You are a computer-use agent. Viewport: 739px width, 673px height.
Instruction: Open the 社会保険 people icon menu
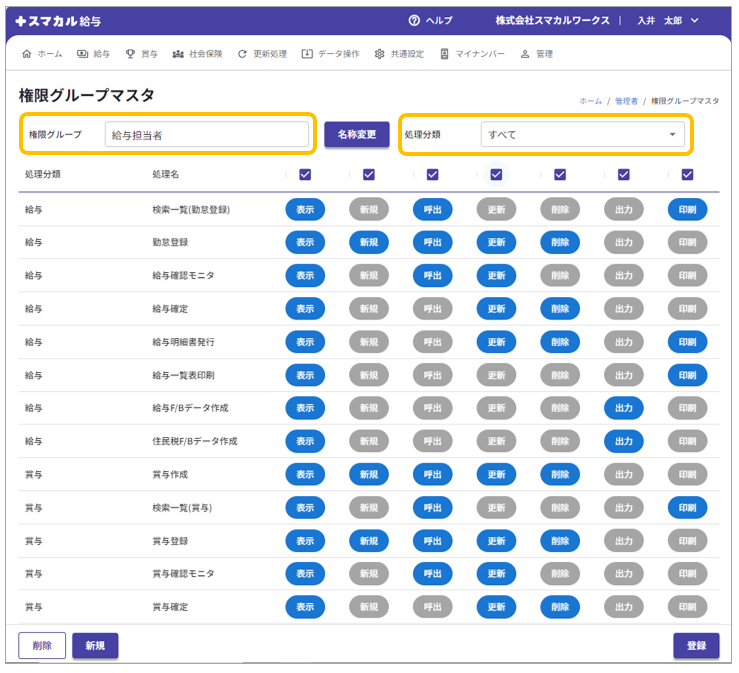coord(178,54)
